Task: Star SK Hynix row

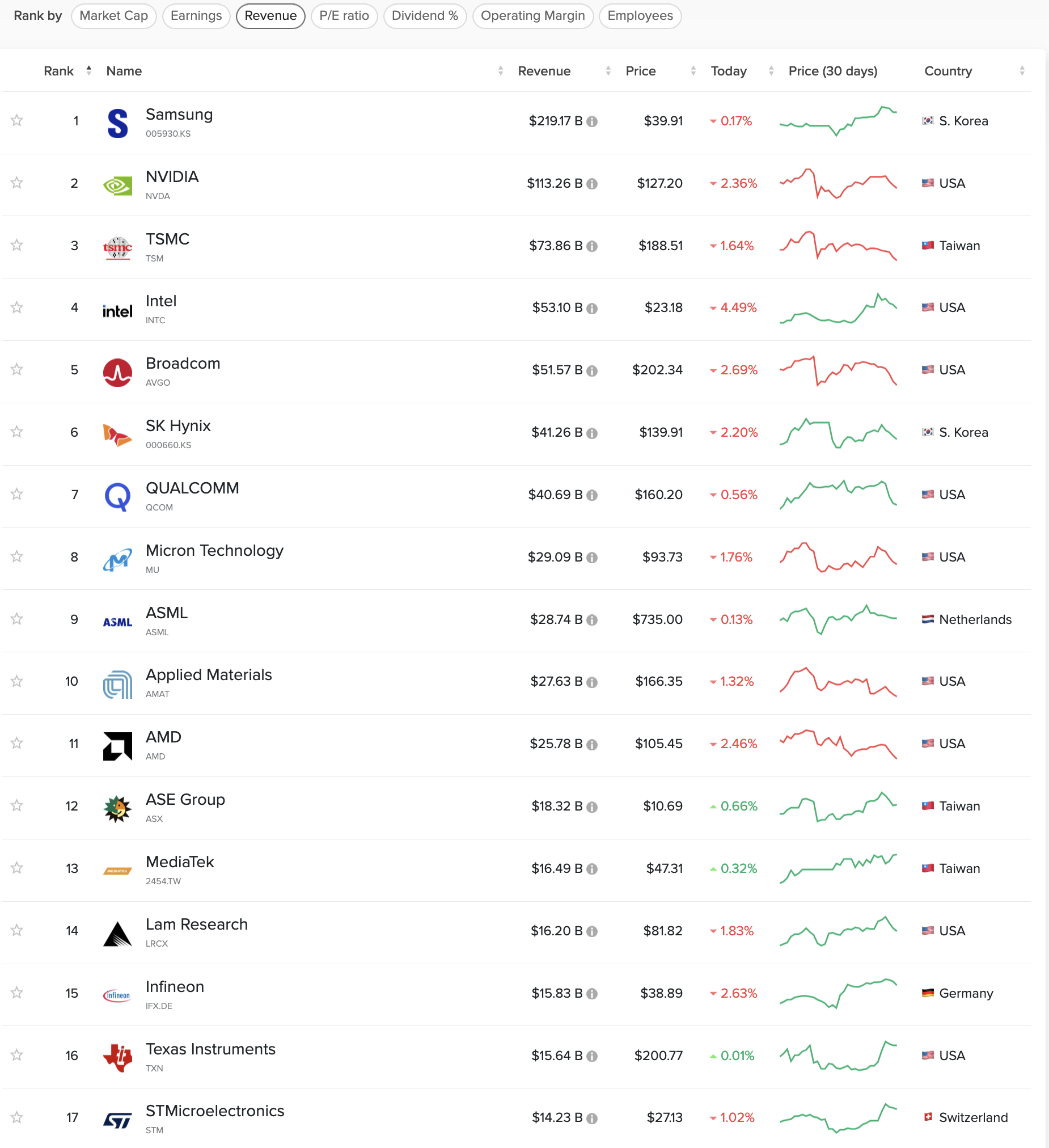Action: [x=17, y=432]
